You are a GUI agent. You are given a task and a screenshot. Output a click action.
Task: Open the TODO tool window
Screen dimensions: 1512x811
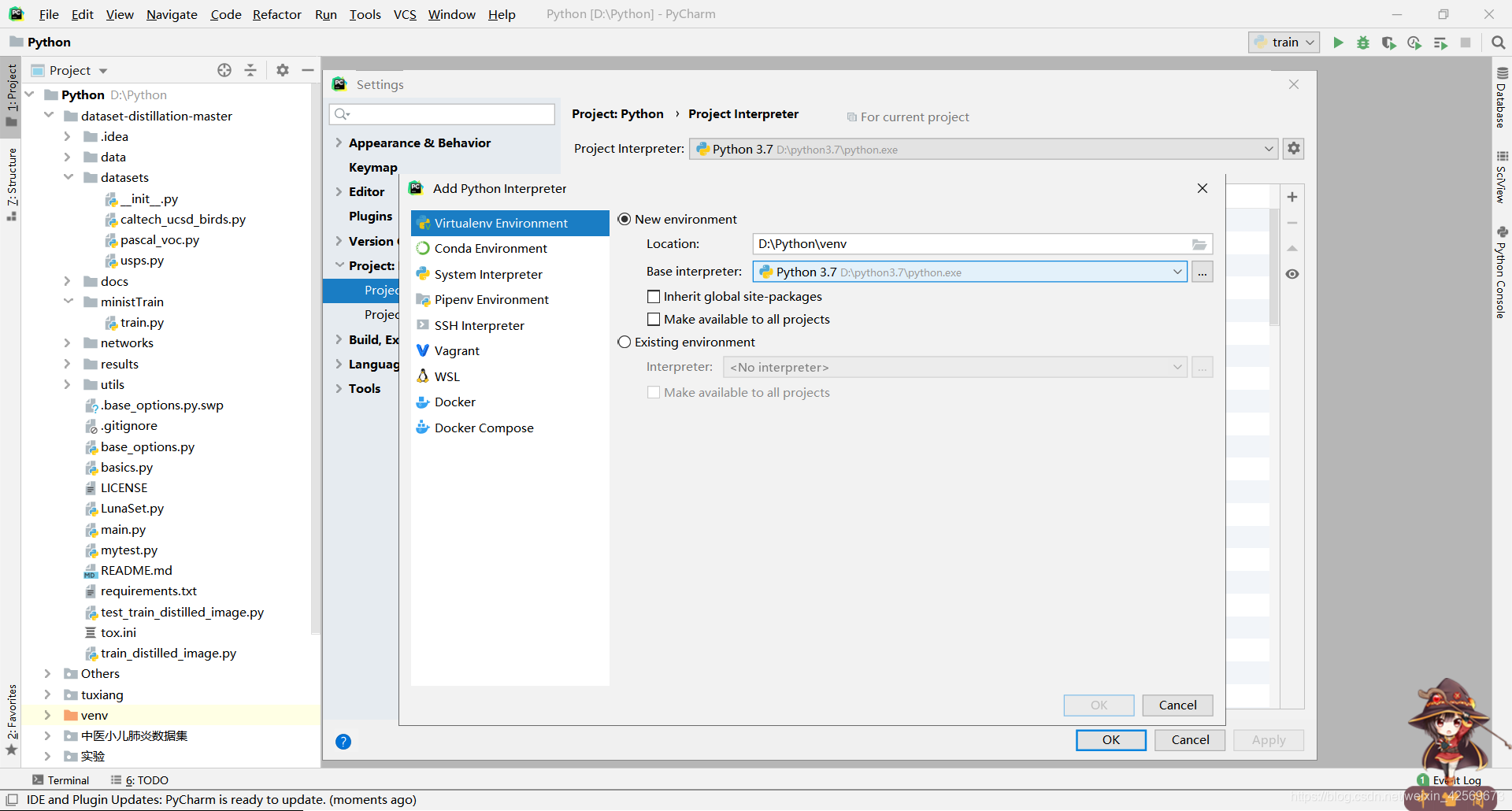[140, 780]
